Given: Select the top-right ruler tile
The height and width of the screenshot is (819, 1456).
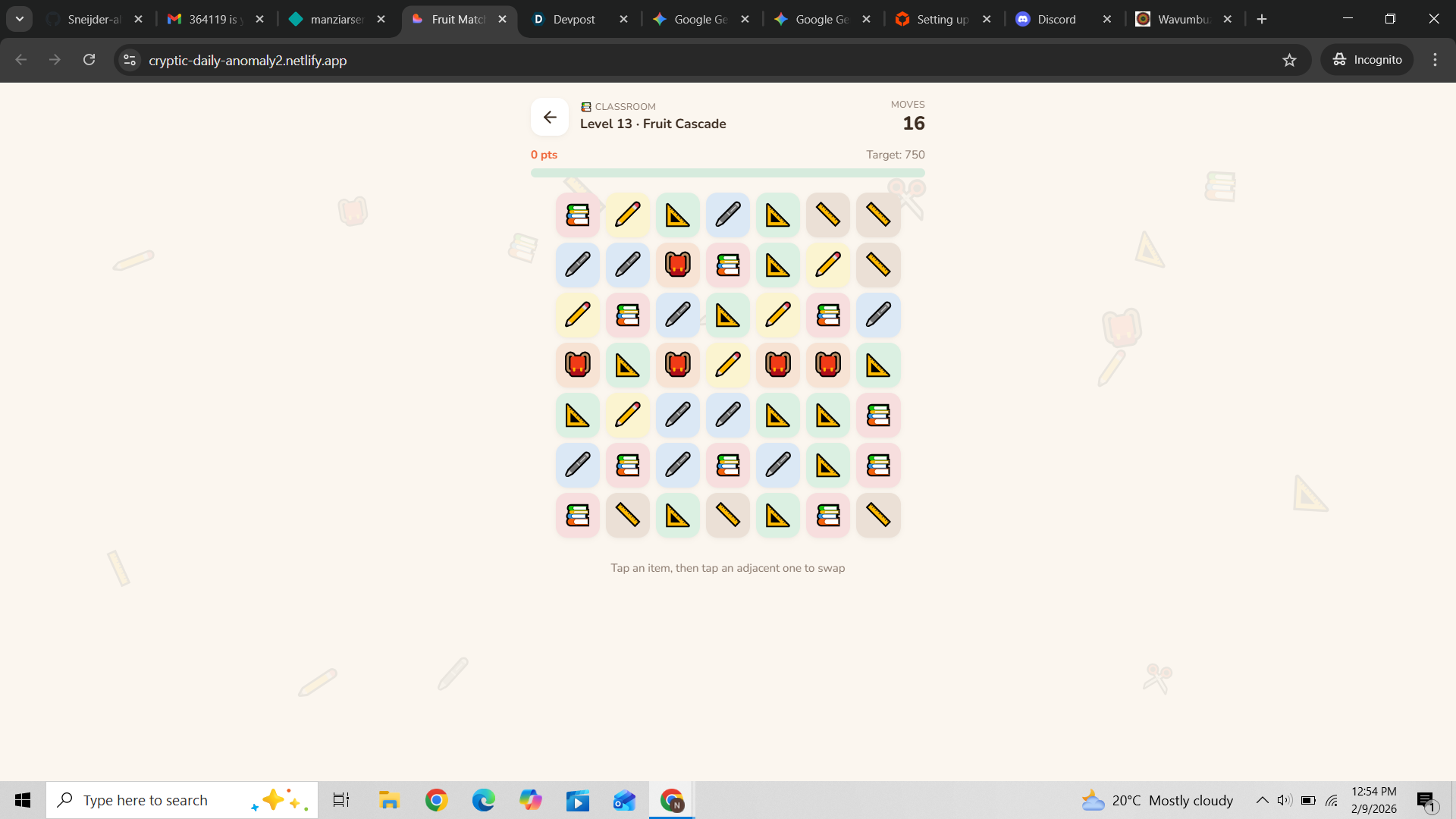Looking at the screenshot, I should tap(877, 215).
